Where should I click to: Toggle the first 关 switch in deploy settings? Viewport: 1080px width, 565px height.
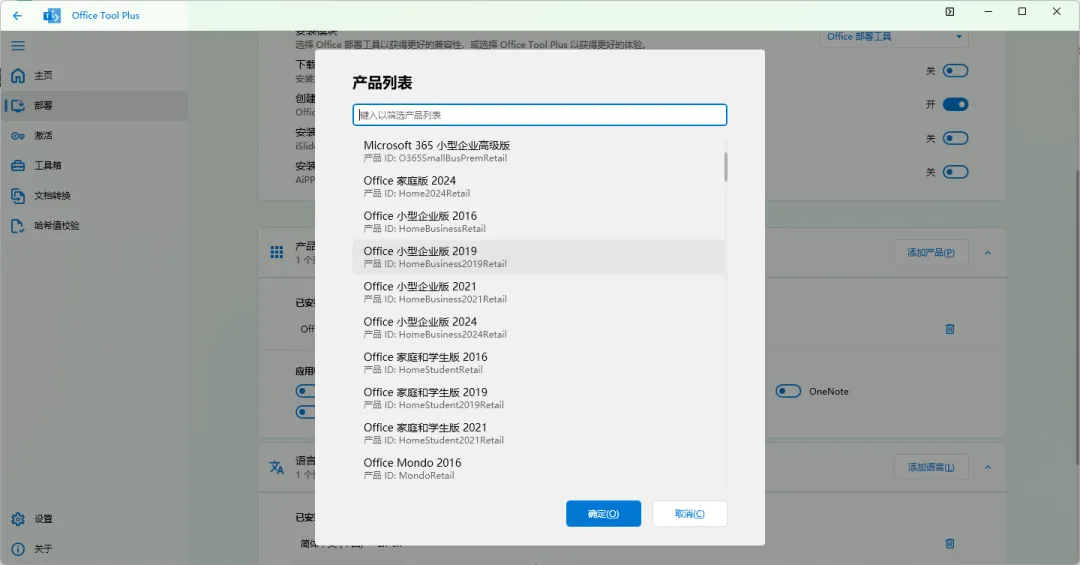click(955, 70)
